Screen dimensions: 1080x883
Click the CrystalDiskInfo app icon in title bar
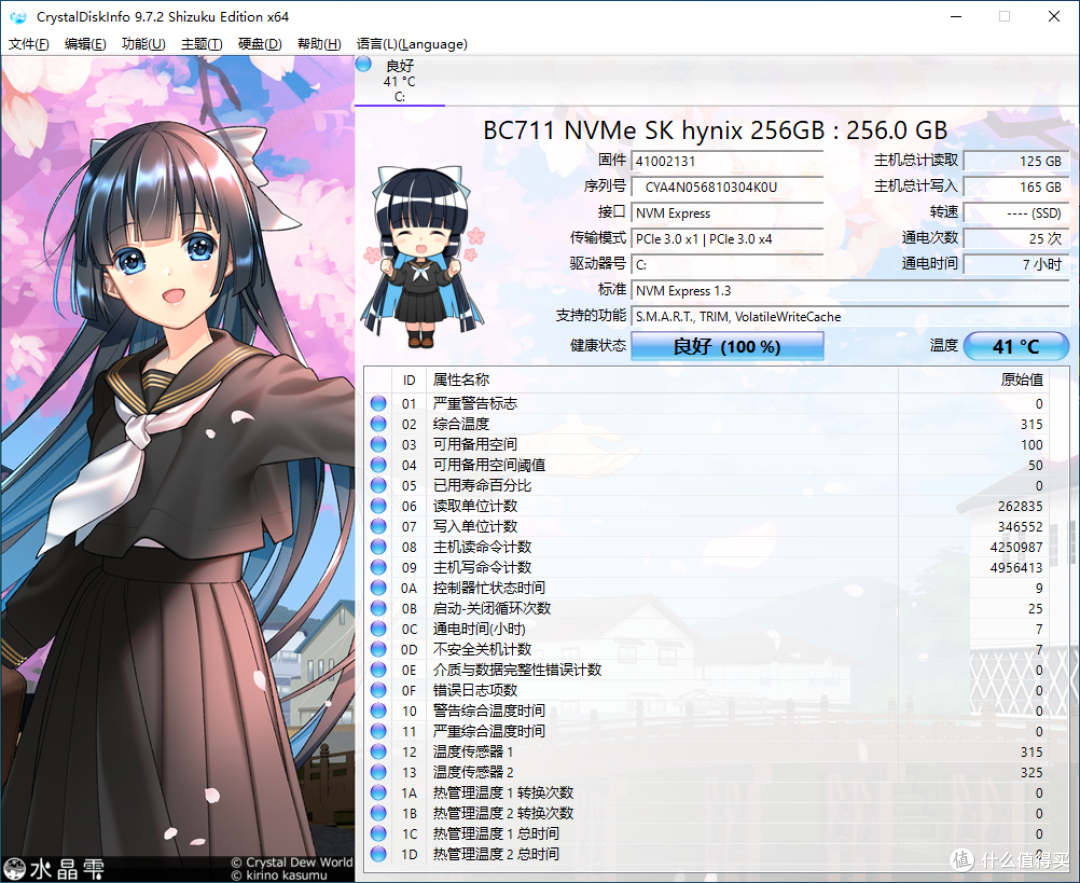click(19, 17)
